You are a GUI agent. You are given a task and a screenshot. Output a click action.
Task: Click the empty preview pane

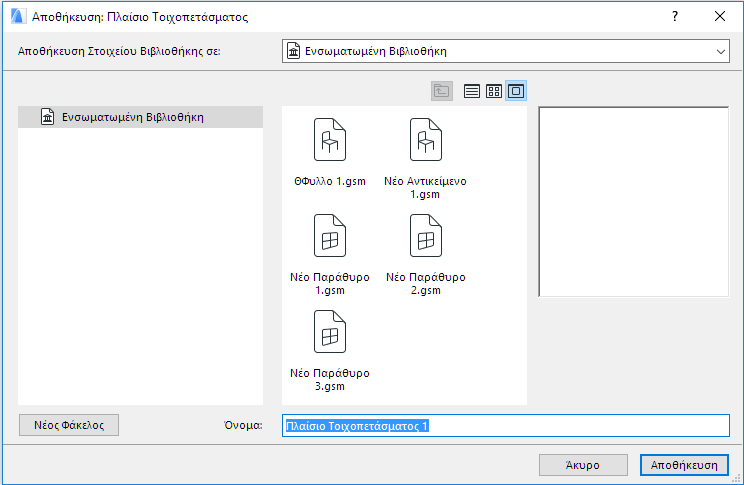tap(634, 202)
